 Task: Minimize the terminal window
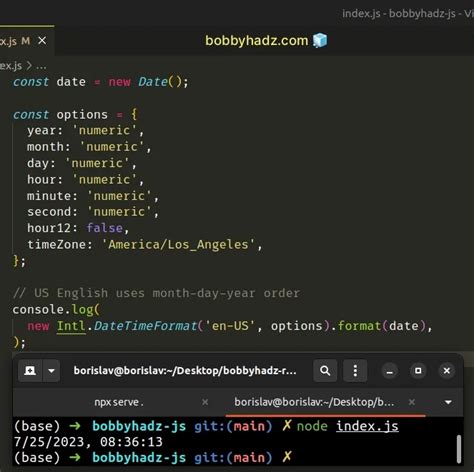[x=390, y=371]
